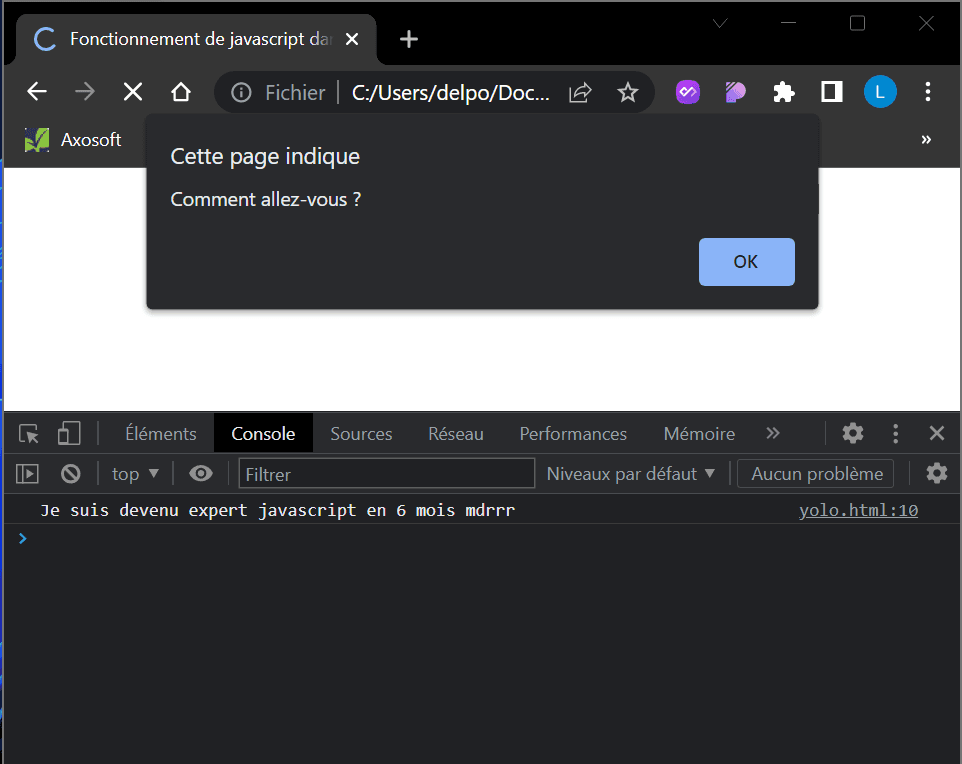Screen dimensions: 962x764
Task: Click the share page icon in address bar
Action: pos(580,92)
